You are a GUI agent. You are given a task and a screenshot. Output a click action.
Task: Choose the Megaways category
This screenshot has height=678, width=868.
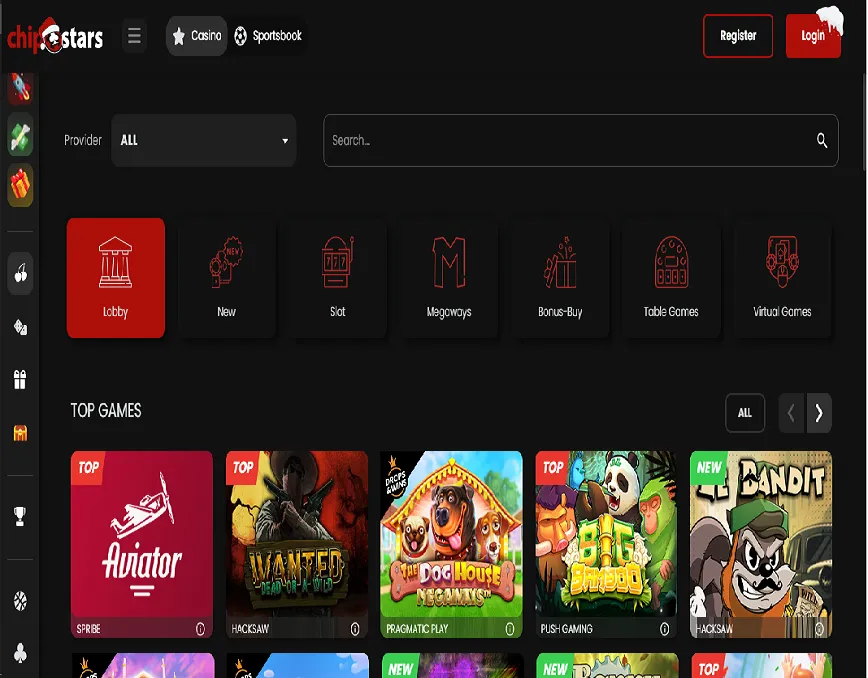tap(449, 278)
